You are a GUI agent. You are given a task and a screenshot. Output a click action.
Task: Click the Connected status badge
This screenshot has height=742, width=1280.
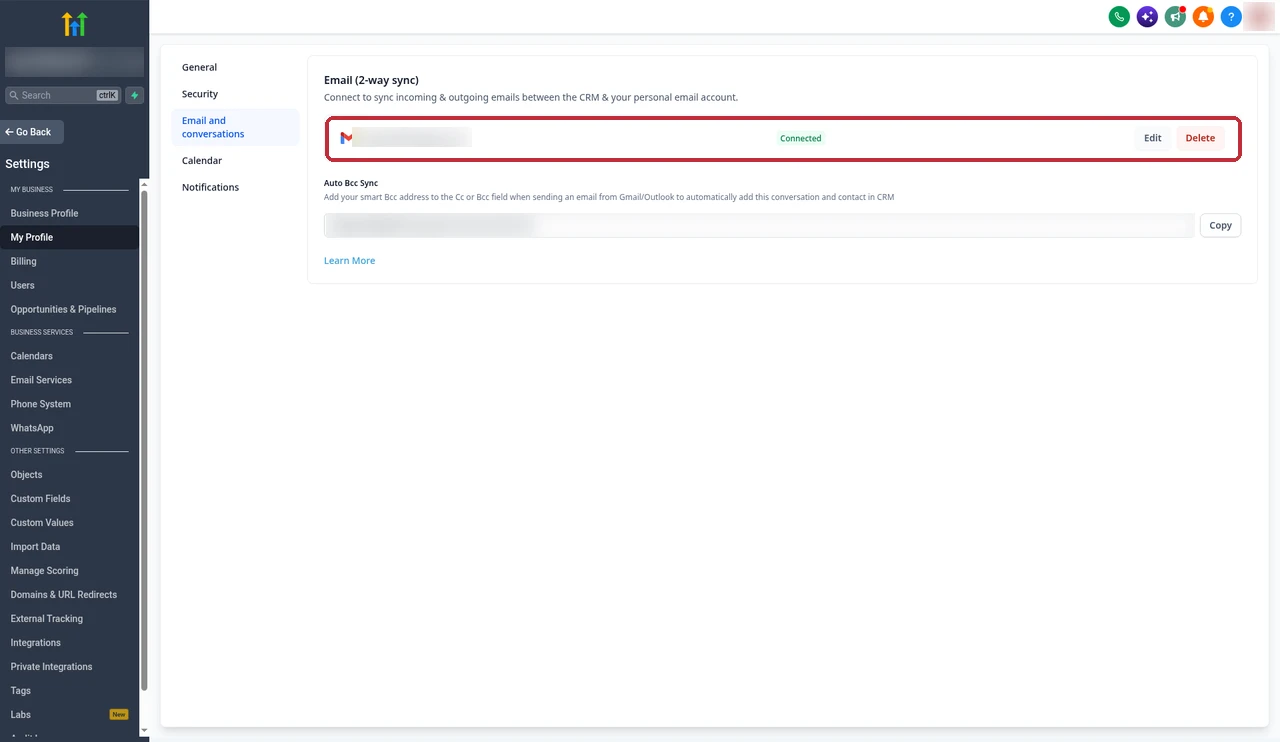[x=801, y=139]
